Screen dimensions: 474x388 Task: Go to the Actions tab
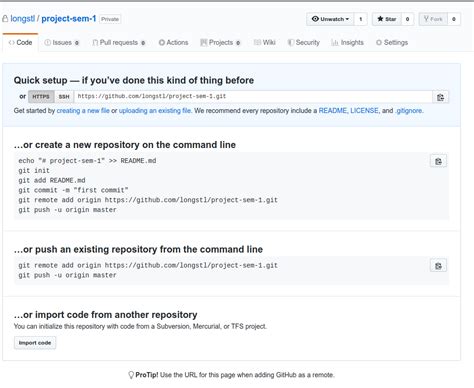tap(173, 43)
